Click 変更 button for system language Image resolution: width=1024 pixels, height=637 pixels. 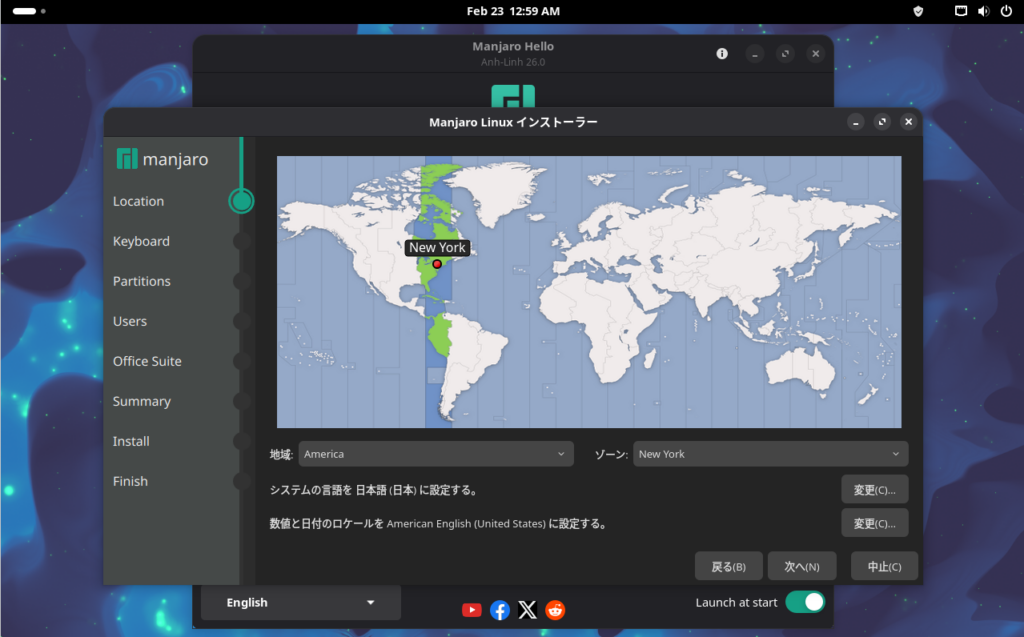[875, 490]
